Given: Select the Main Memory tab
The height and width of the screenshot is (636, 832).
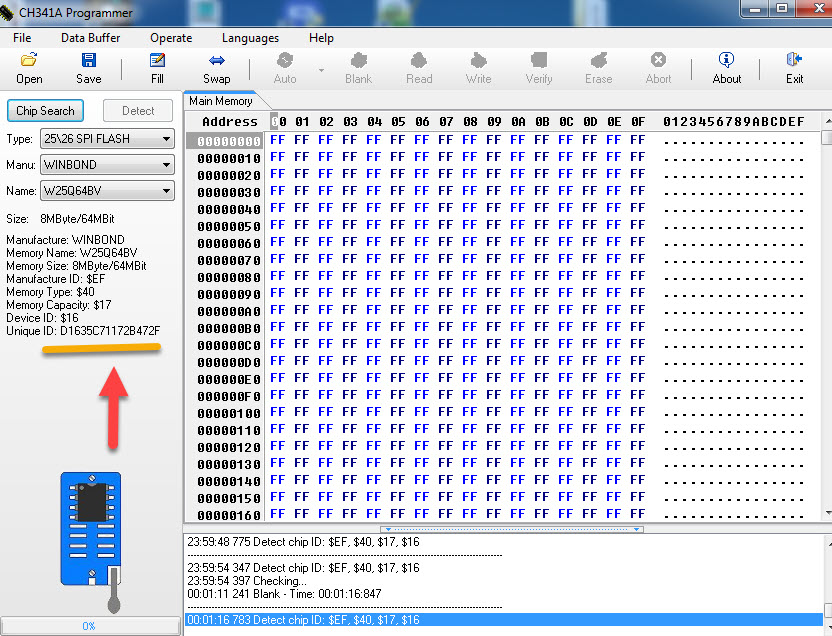Looking at the screenshot, I should 221,101.
